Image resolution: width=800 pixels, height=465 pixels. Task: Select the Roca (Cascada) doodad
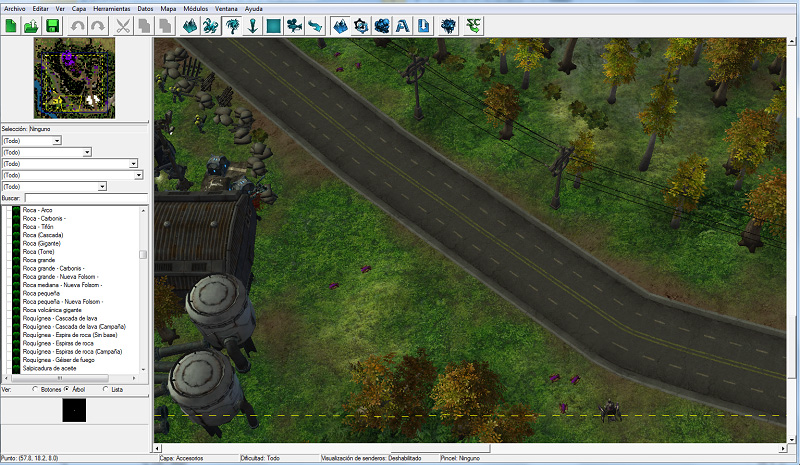[x=43, y=235]
